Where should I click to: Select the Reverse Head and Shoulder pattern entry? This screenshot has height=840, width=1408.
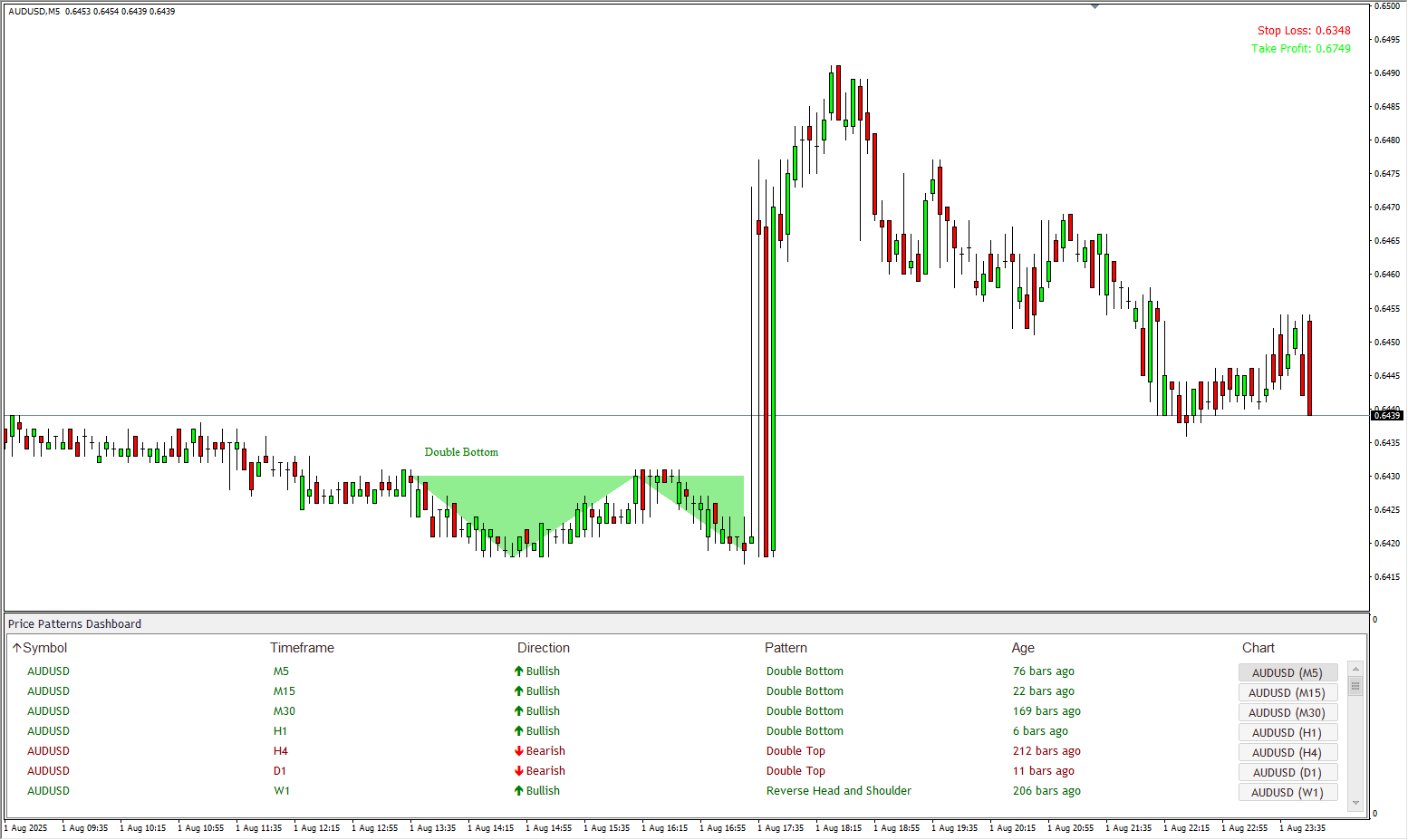(839, 791)
